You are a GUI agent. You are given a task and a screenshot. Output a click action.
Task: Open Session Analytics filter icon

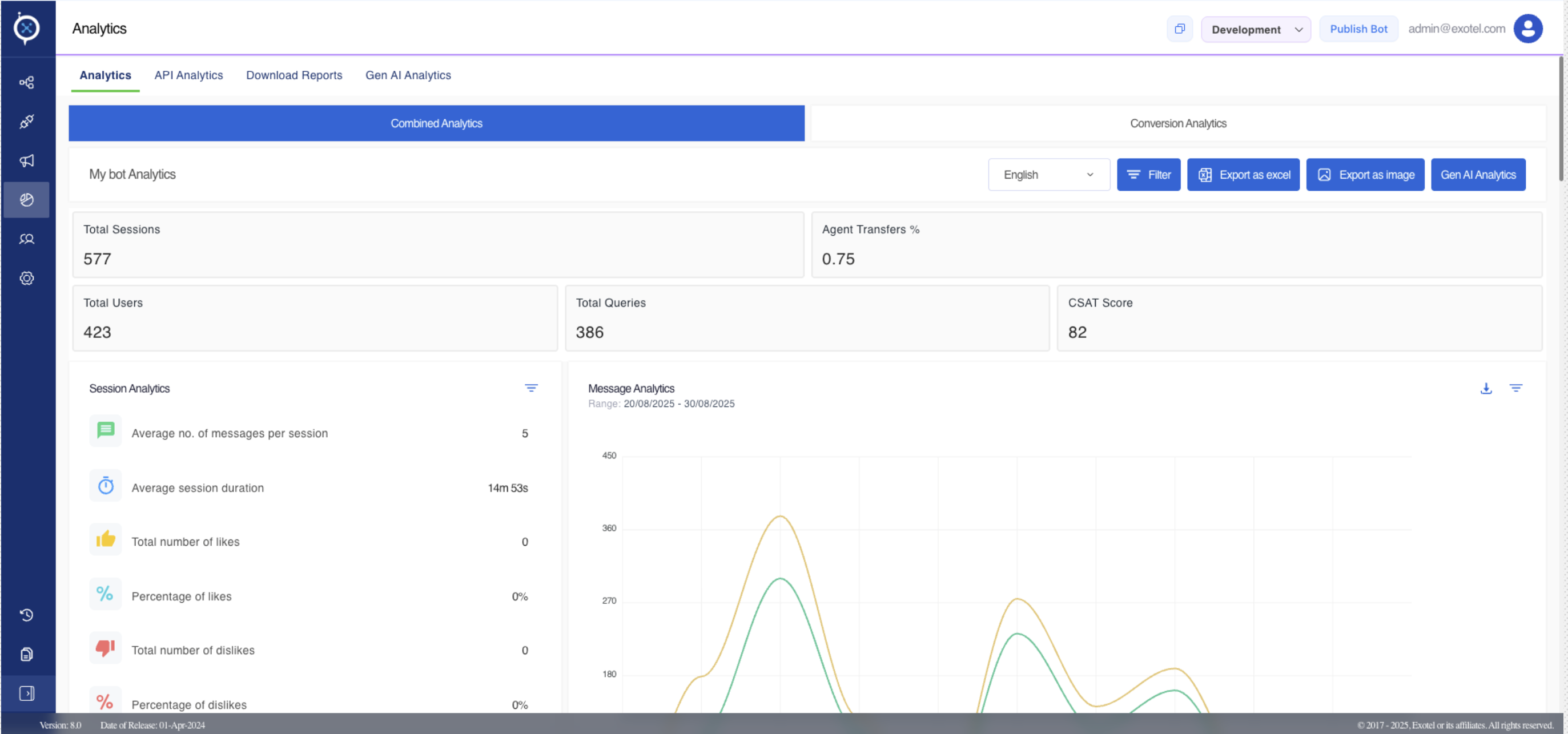(x=531, y=388)
